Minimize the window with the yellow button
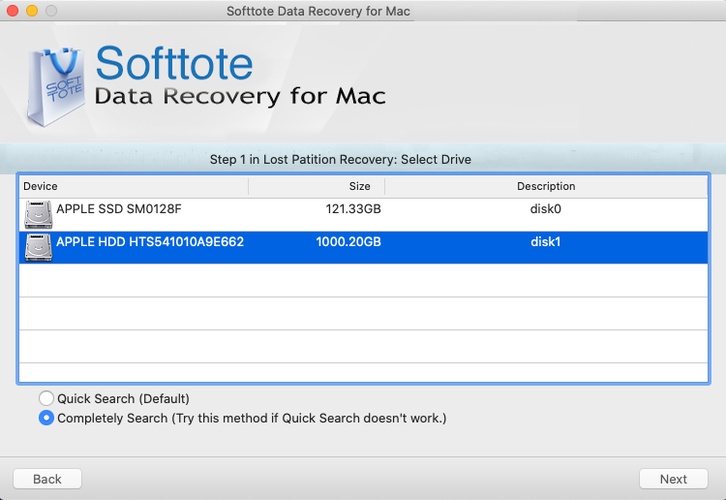 click(x=32, y=11)
